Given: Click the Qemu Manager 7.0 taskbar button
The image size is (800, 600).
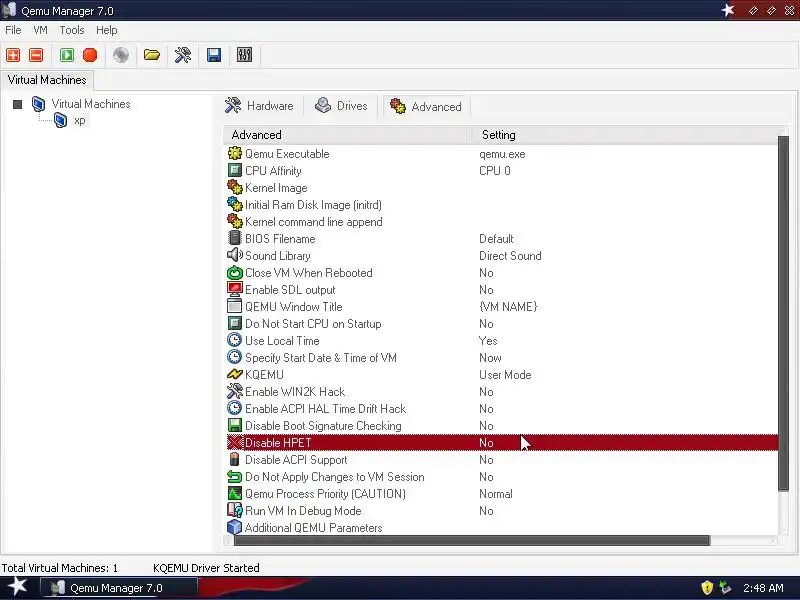Looking at the screenshot, I should 118,588.
